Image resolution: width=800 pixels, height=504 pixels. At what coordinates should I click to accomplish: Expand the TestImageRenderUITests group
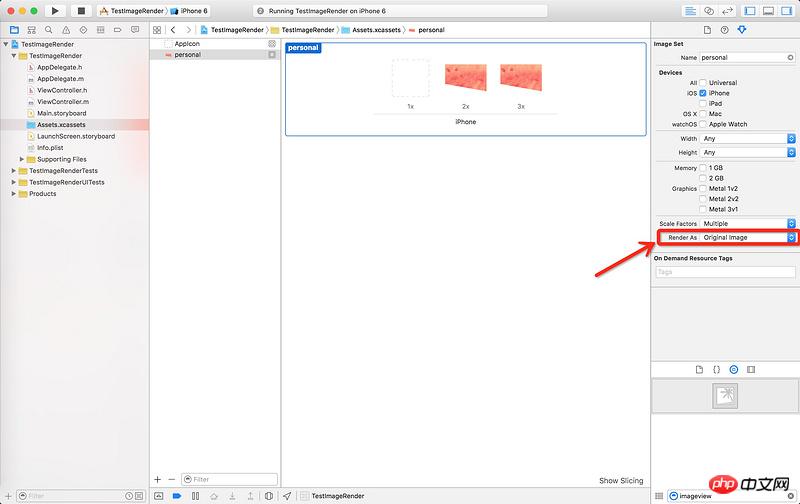pyautogui.click(x=14, y=182)
